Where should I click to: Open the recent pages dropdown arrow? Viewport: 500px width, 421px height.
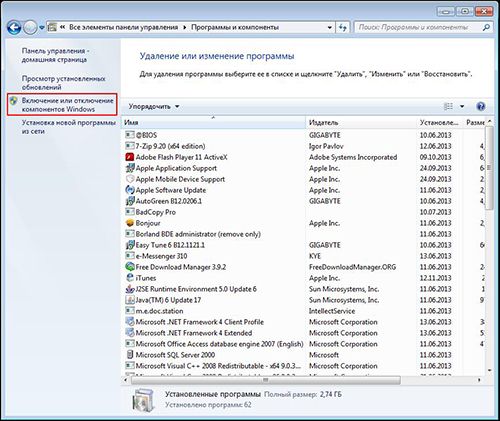tap(42, 28)
